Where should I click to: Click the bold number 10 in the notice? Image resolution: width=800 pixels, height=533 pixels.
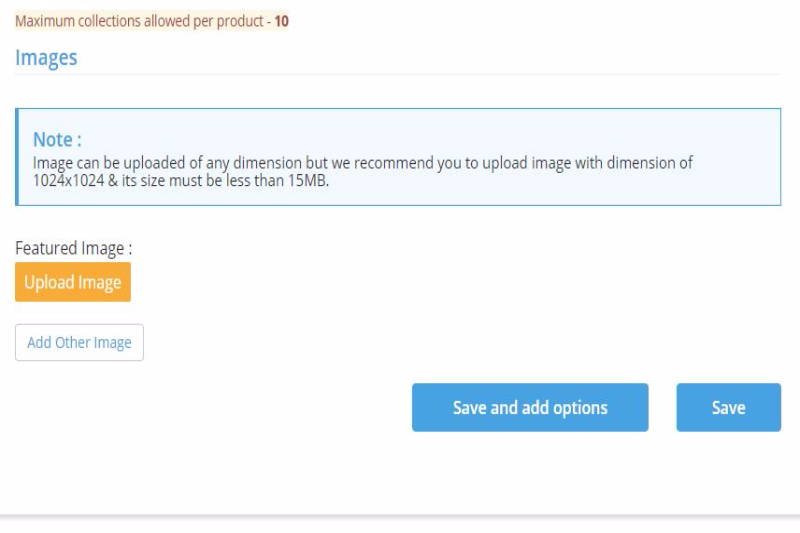pos(282,21)
